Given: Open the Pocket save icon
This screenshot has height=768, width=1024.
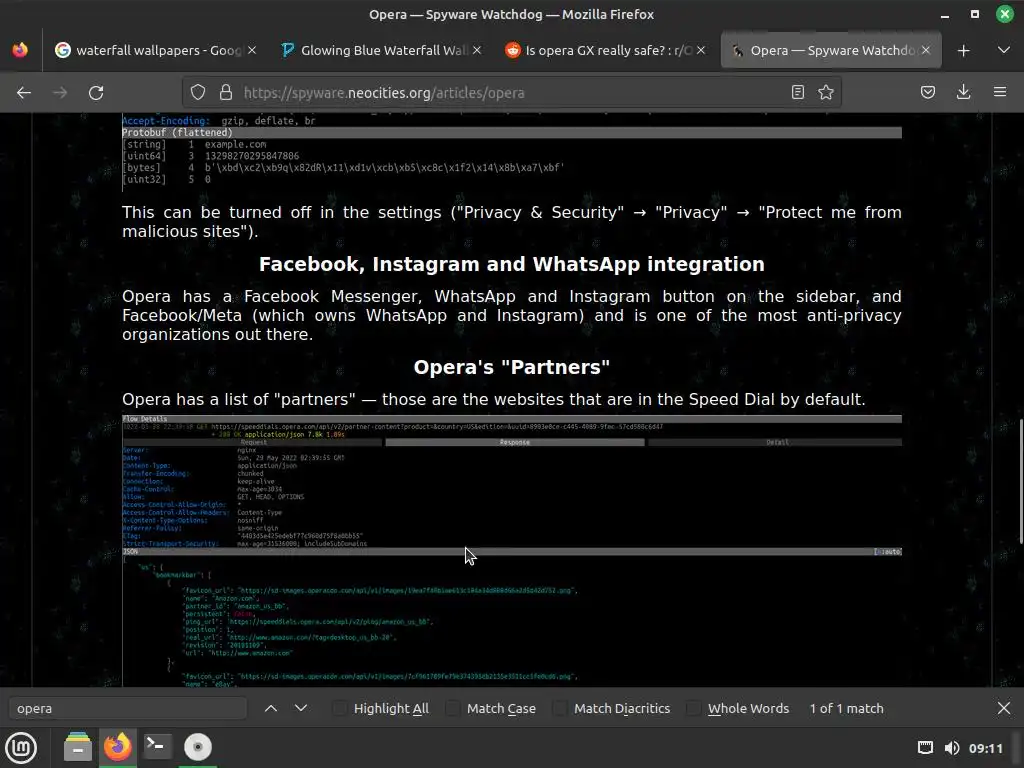Looking at the screenshot, I should pyautogui.click(x=928, y=92).
